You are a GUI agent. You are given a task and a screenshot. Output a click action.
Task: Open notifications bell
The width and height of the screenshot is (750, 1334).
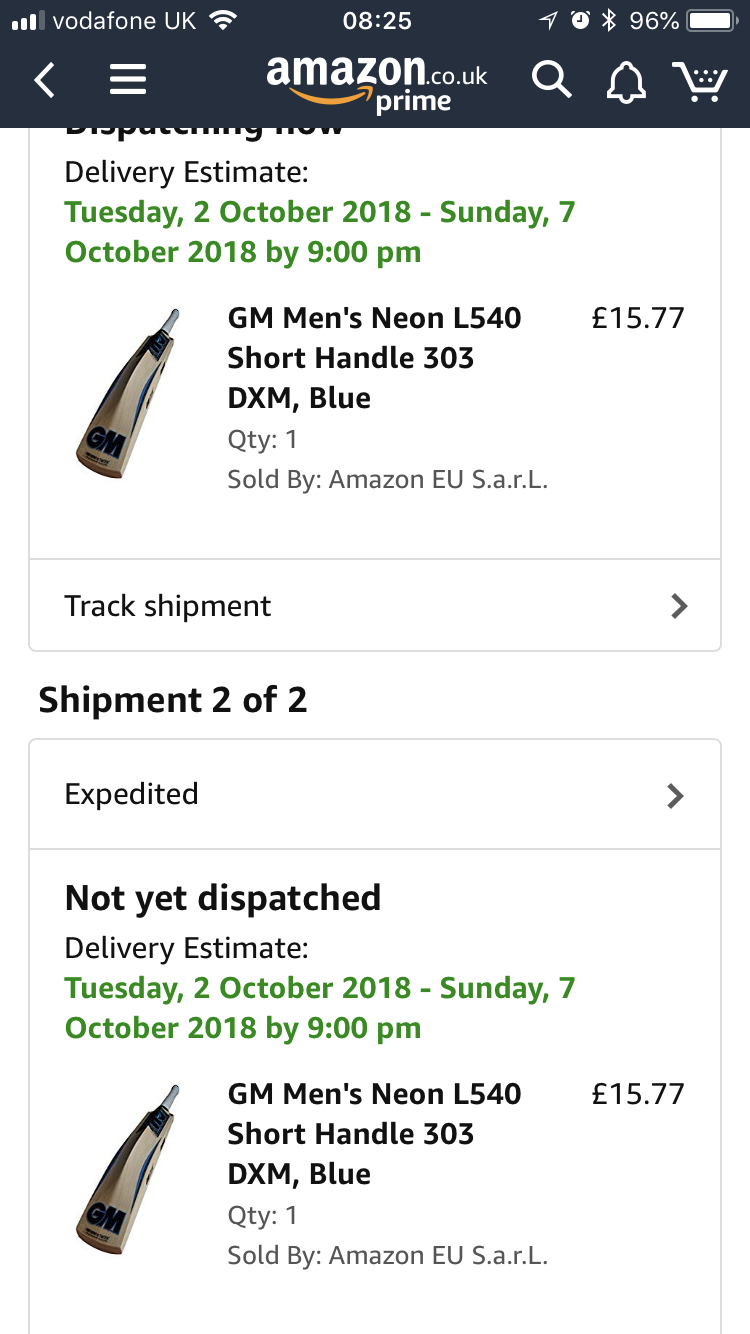pos(627,82)
